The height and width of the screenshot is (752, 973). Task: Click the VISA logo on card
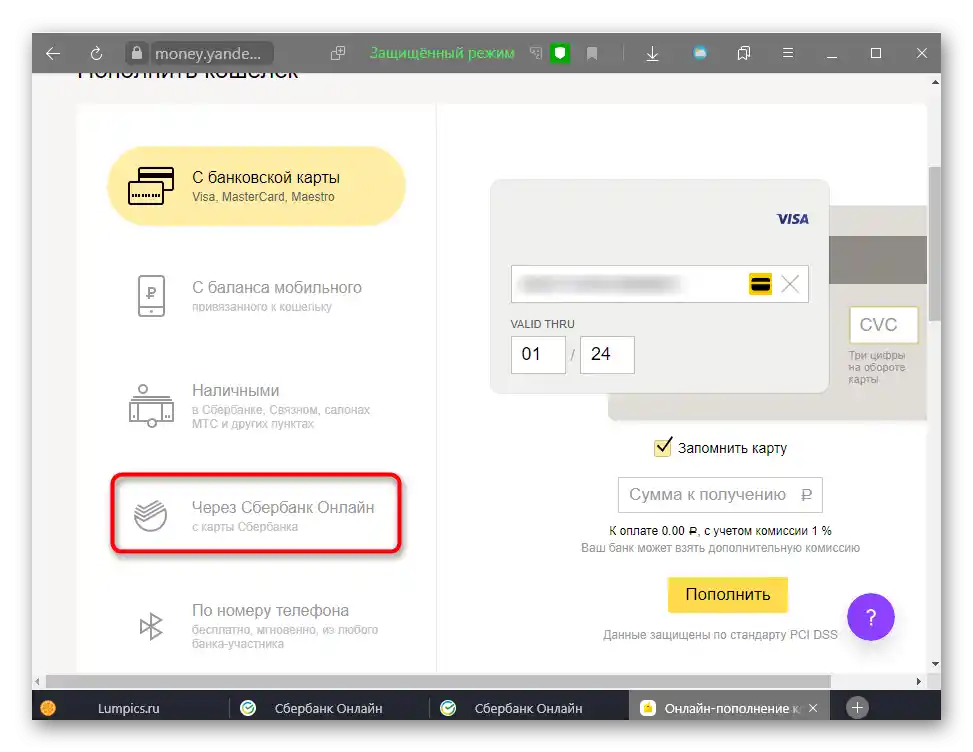[792, 219]
